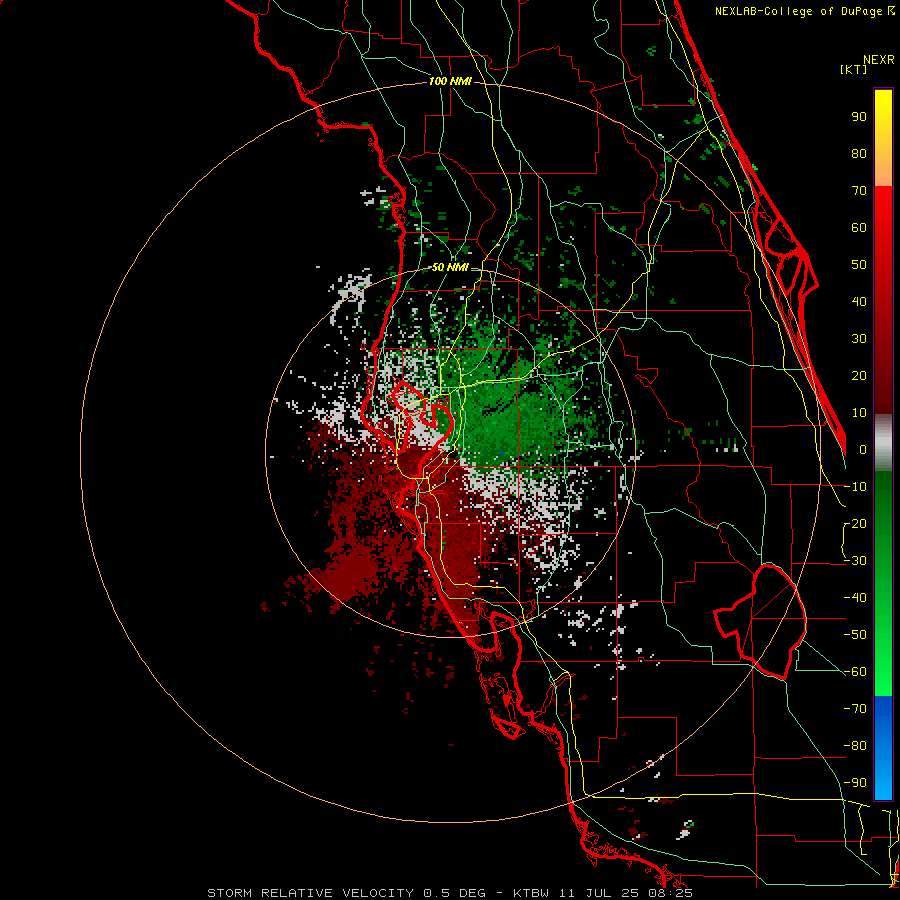Click the blue segment of the color bar
This screenshot has height=900, width=900.
tap(883, 748)
